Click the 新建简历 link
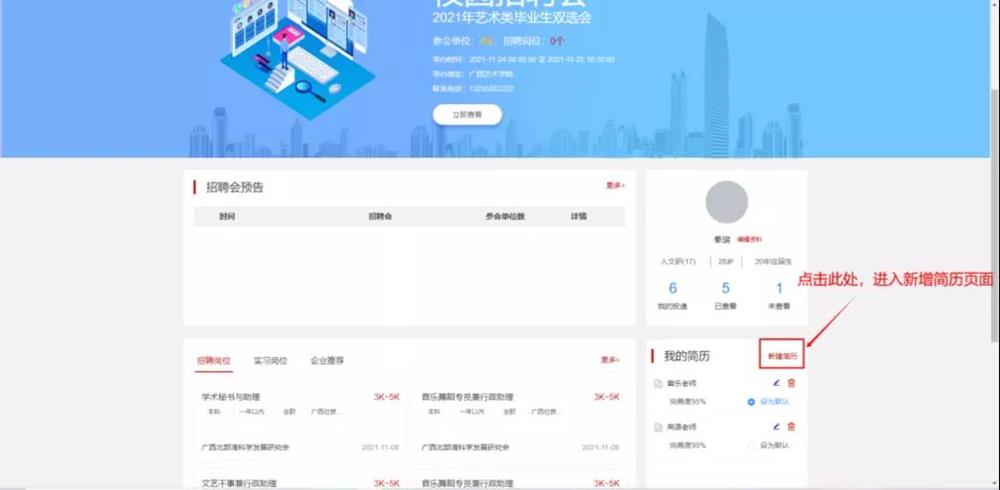The width and height of the screenshot is (1000, 490). tap(781, 356)
